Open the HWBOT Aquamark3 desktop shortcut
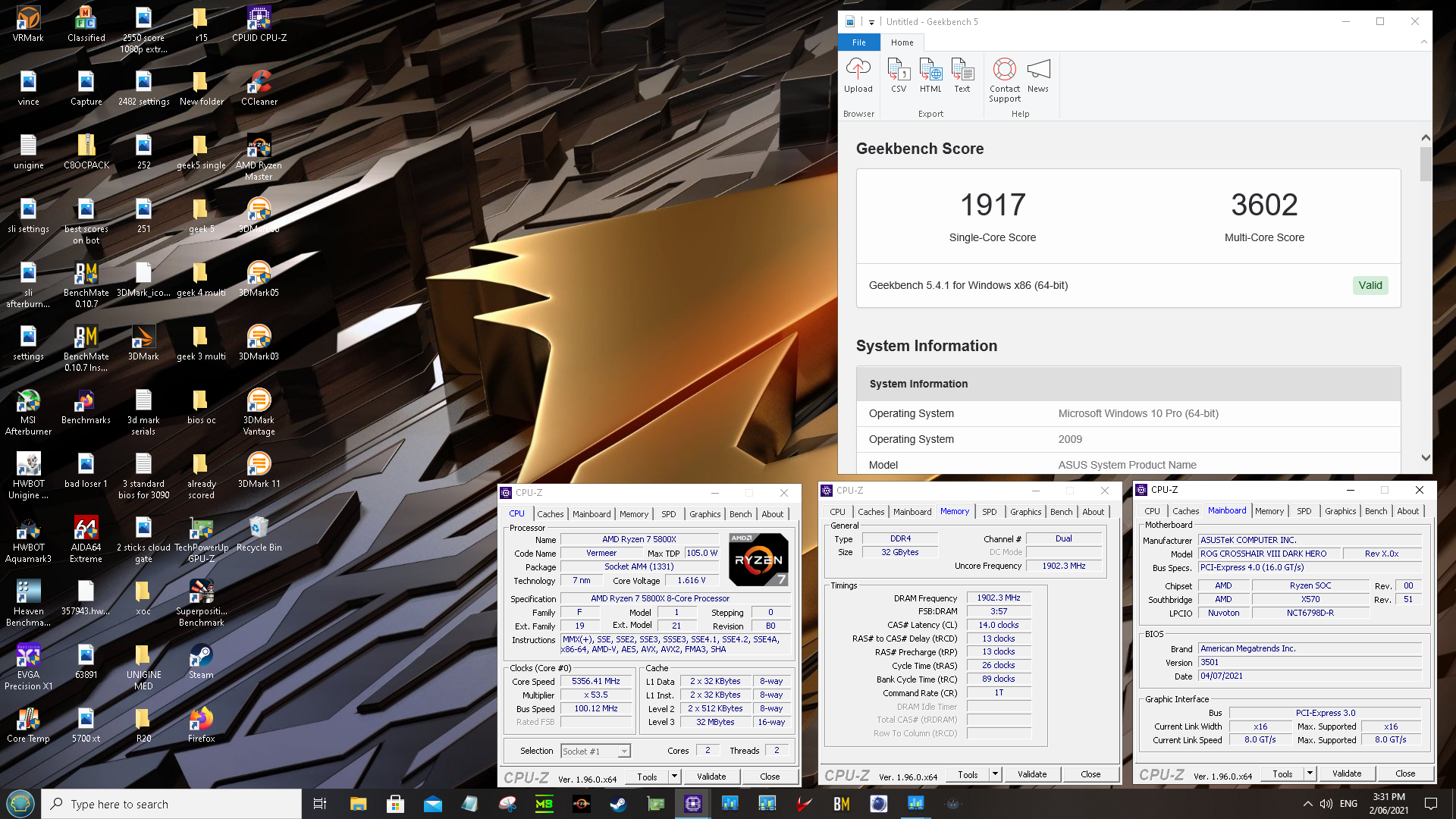The height and width of the screenshot is (819, 1456). [29, 539]
